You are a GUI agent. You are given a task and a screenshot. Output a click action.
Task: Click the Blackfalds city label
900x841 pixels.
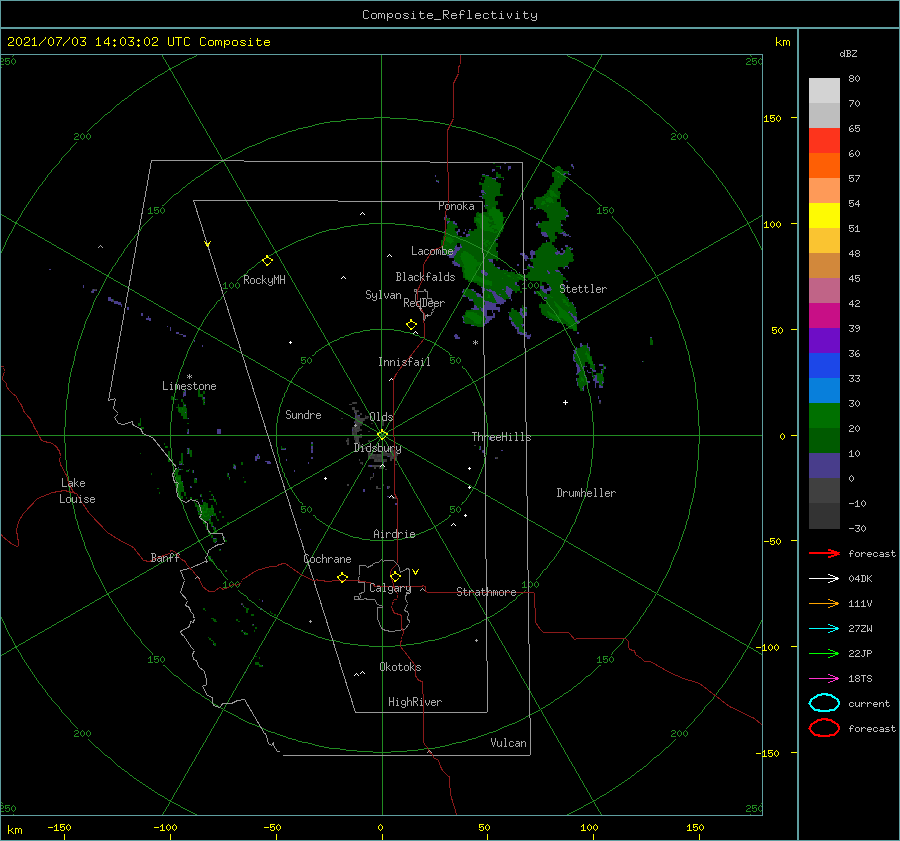(x=425, y=277)
